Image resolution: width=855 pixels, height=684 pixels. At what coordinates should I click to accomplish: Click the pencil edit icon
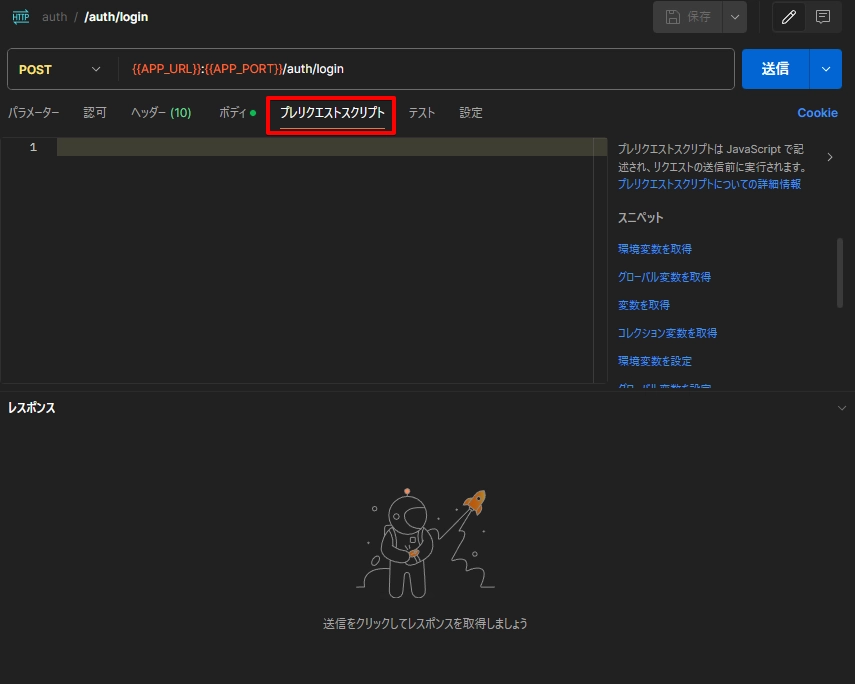pyautogui.click(x=788, y=17)
